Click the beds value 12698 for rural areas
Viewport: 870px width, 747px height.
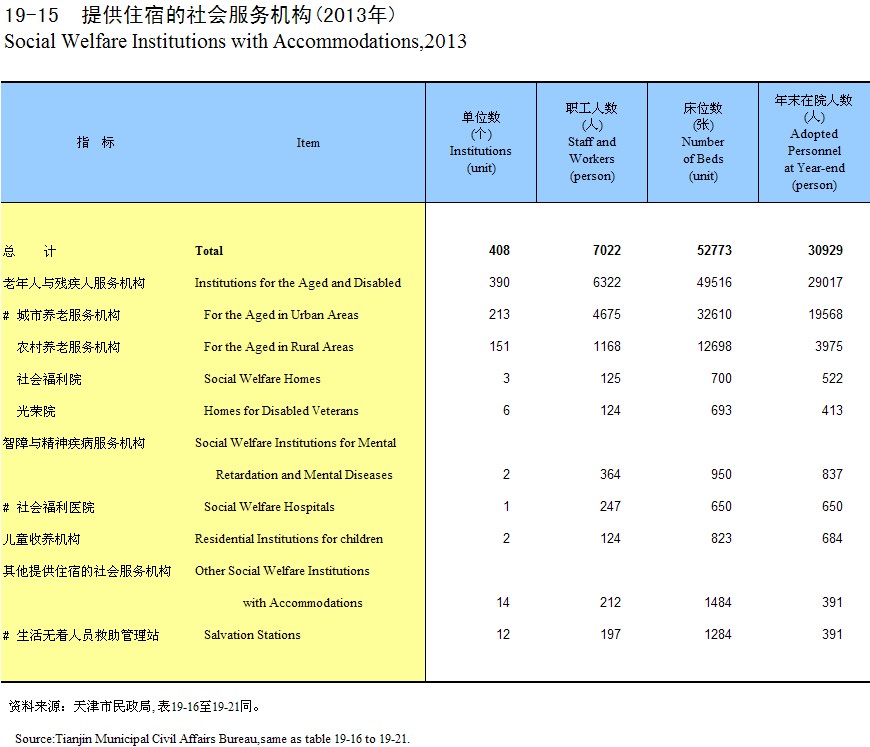click(714, 347)
